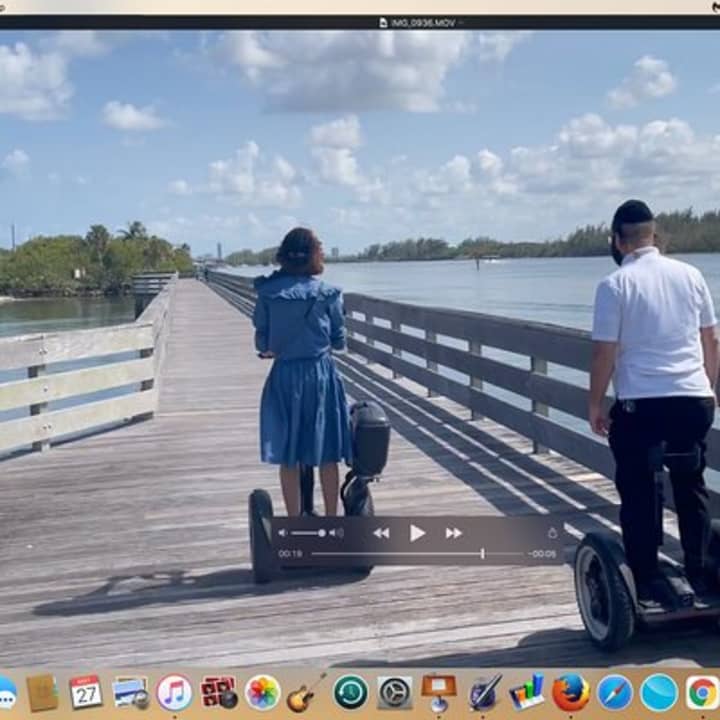Viewport: 720px width, 720px height.
Task: Open Time Machine from the dock
Action: [350, 692]
